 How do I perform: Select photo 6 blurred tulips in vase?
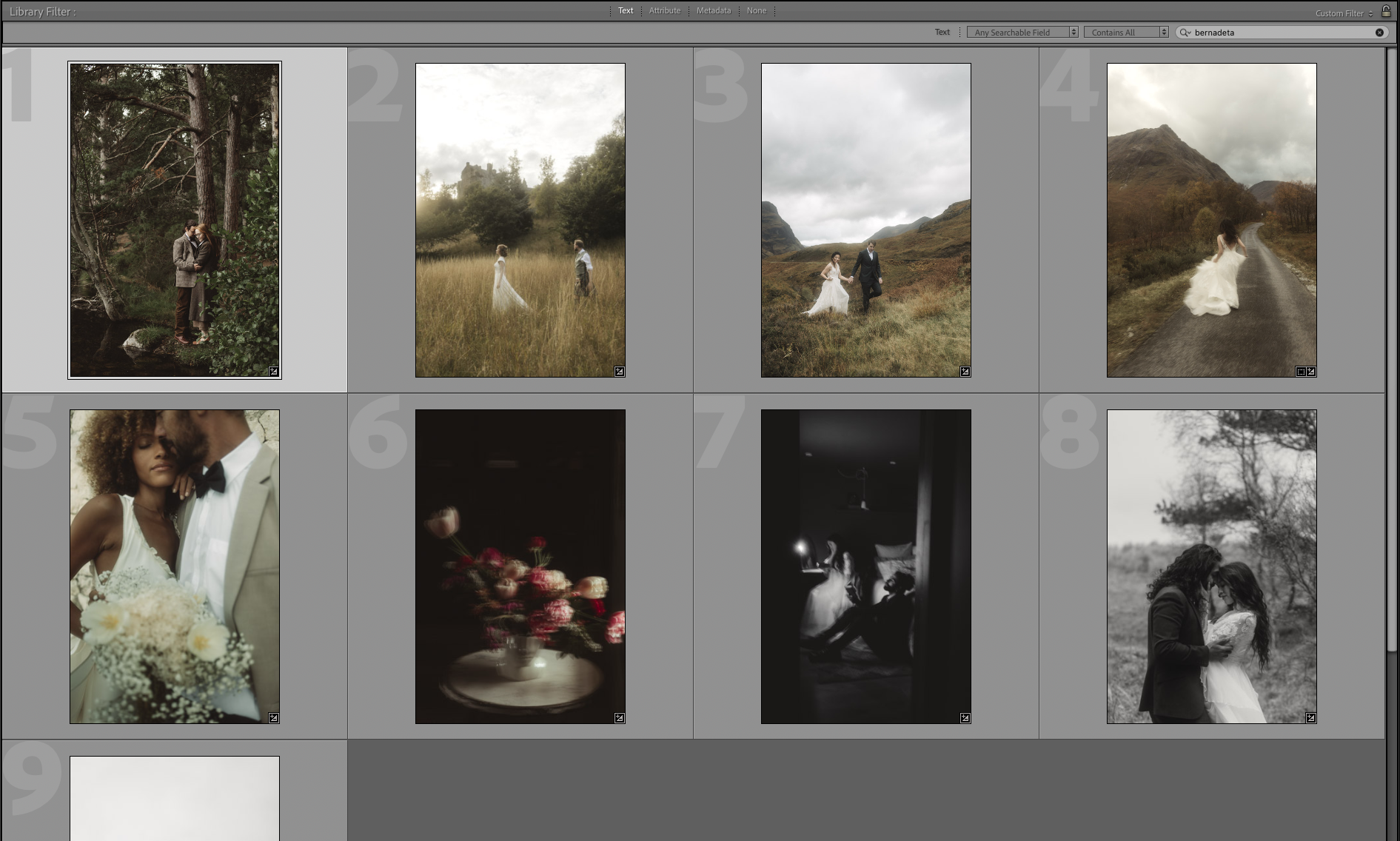(520, 566)
